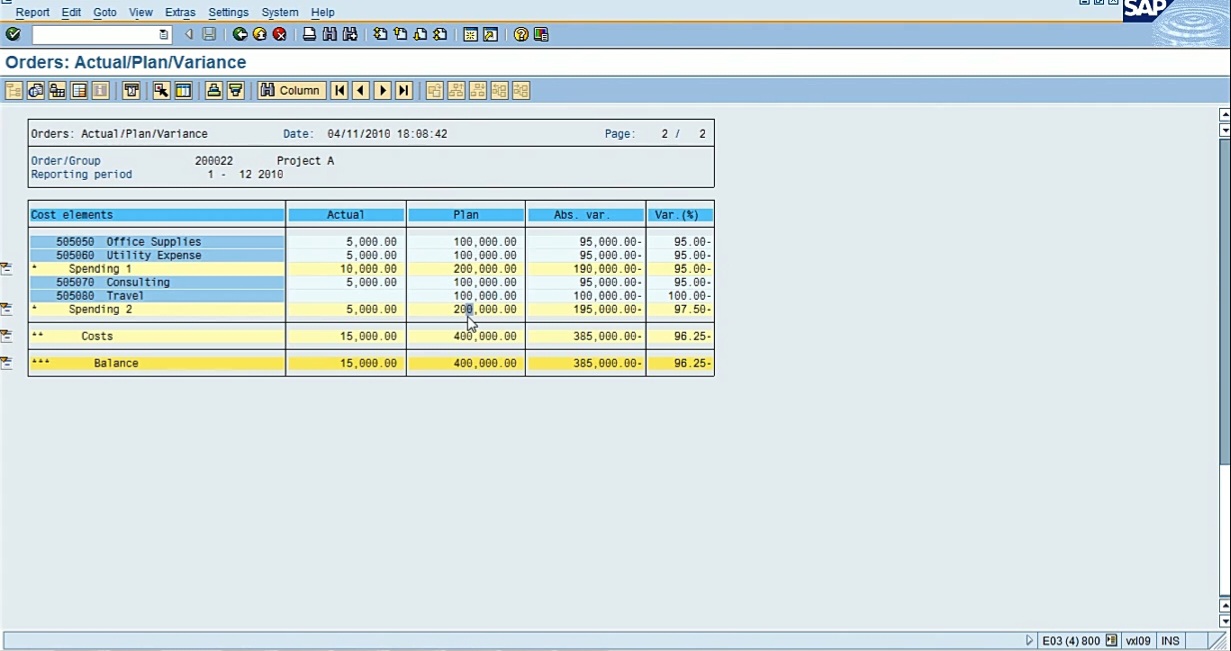
Task: Open the System menu
Action: [x=279, y=12]
